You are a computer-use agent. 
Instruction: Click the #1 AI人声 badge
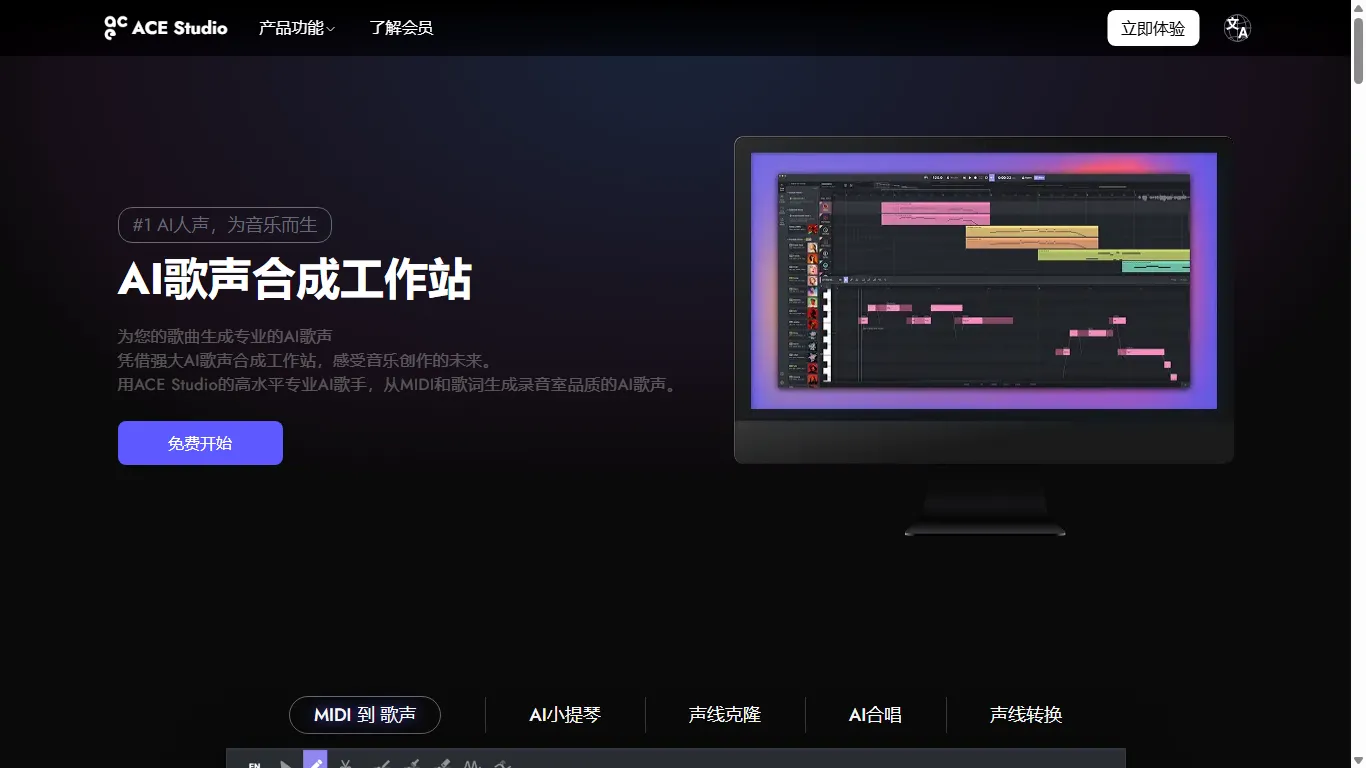[x=224, y=224]
